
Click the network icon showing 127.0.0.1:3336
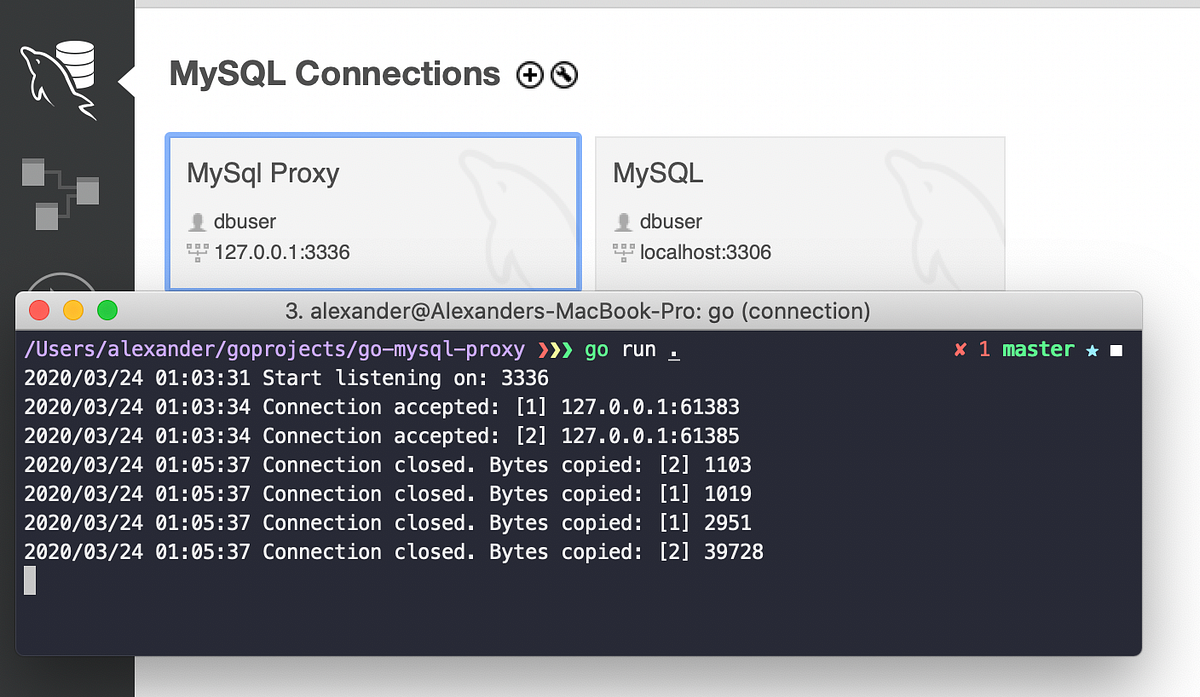coord(196,252)
